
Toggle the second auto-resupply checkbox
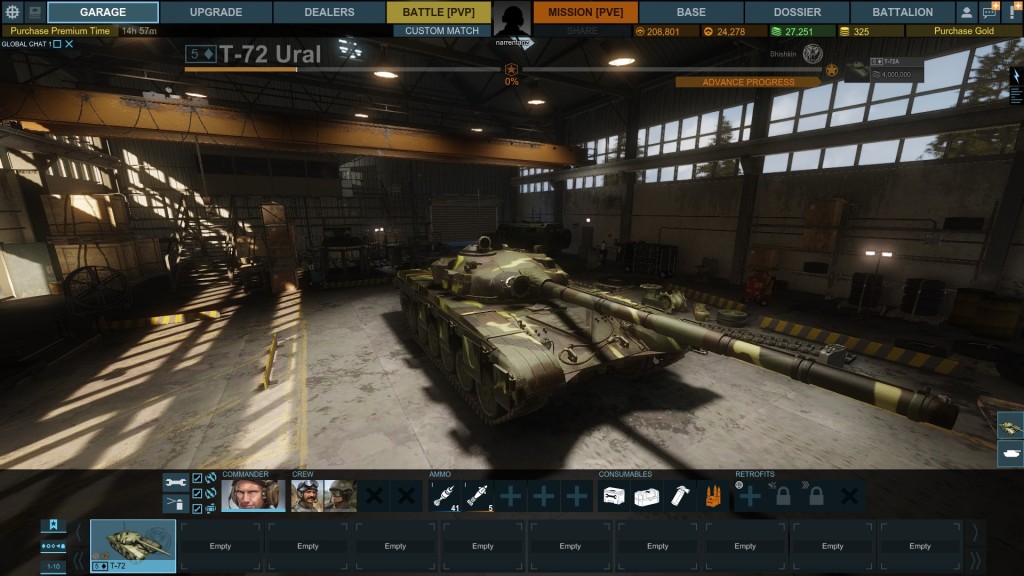[197, 493]
